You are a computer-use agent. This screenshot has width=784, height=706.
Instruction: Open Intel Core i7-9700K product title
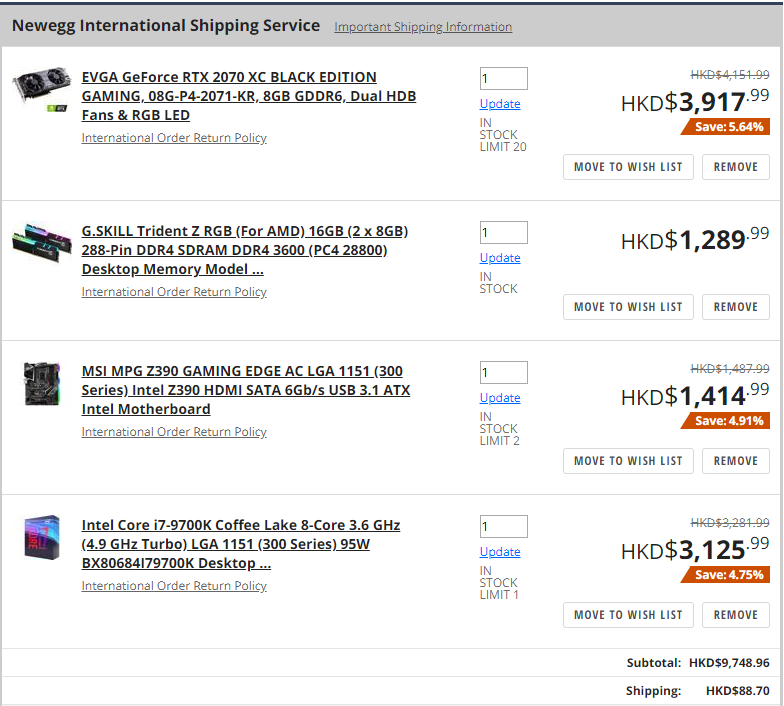(x=240, y=544)
